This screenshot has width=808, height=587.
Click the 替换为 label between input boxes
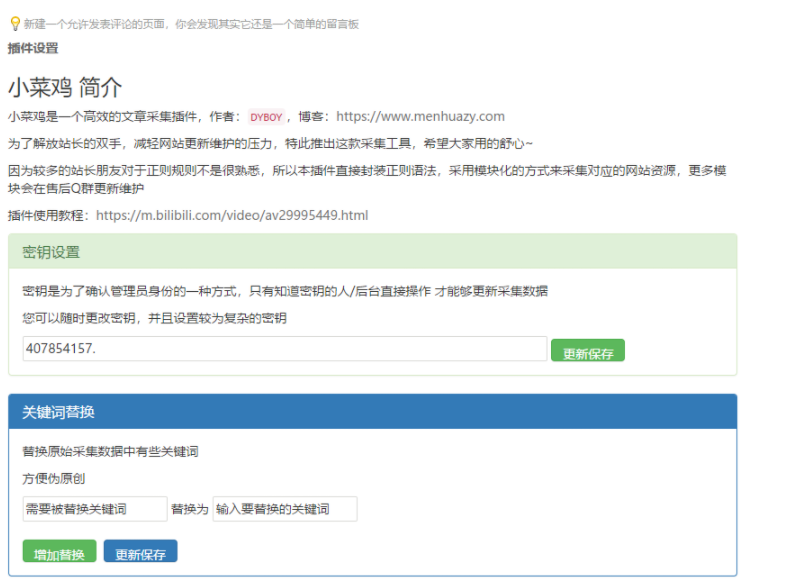(x=189, y=509)
